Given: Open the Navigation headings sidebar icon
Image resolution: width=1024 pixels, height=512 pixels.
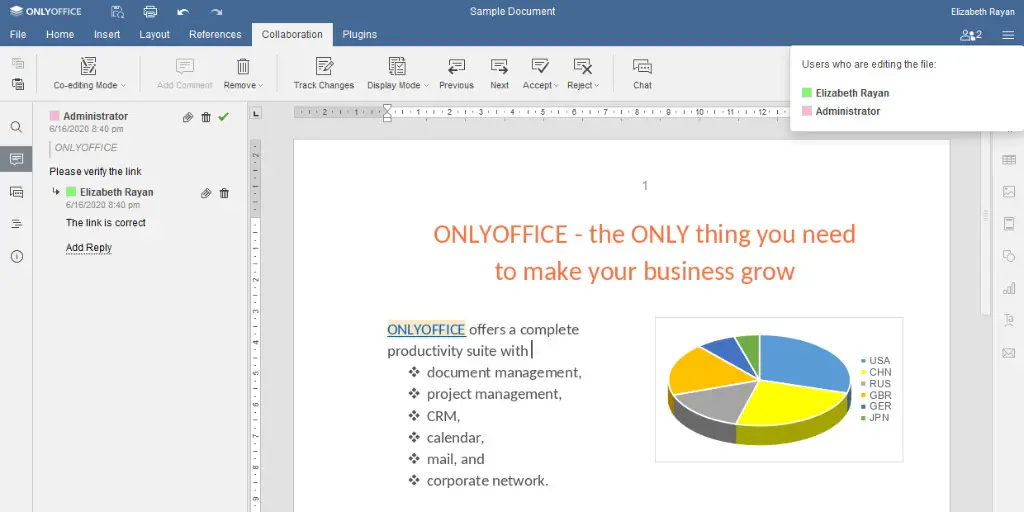Looking at the screenshot, I should tap(16, 224).
